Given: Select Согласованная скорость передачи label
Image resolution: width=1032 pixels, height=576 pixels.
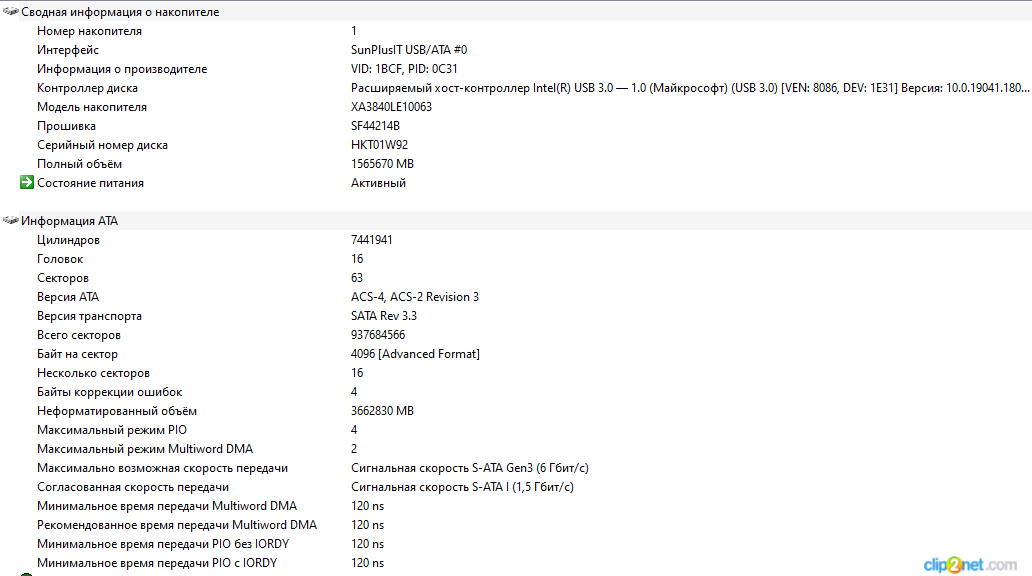Looking at the screenshot, I should tap(133, 487).
